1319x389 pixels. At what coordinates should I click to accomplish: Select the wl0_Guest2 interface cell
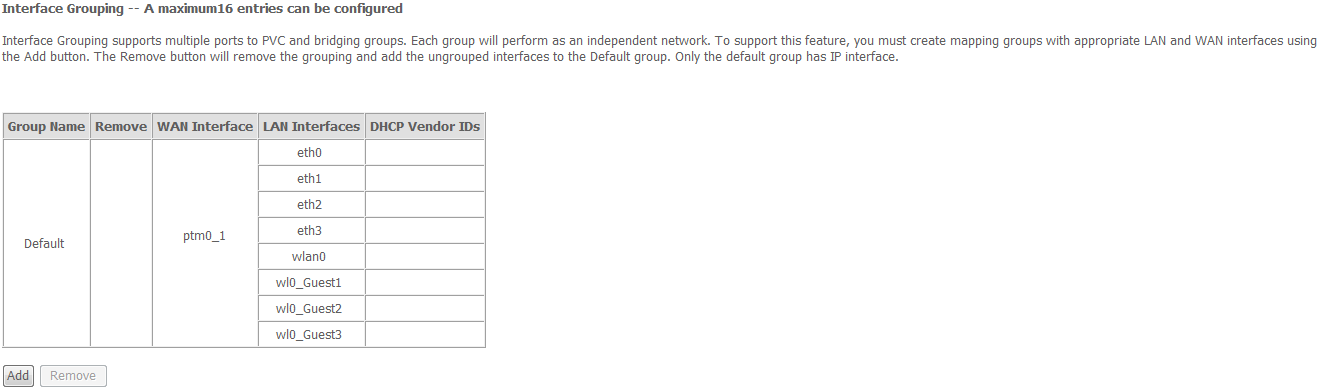(311, 309)
